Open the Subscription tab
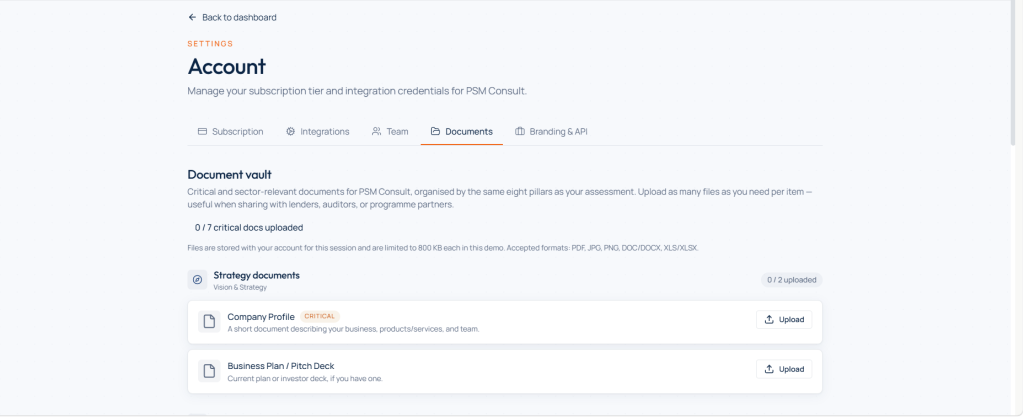Screen dimensions: 1024x417 (x=231, y=131)
